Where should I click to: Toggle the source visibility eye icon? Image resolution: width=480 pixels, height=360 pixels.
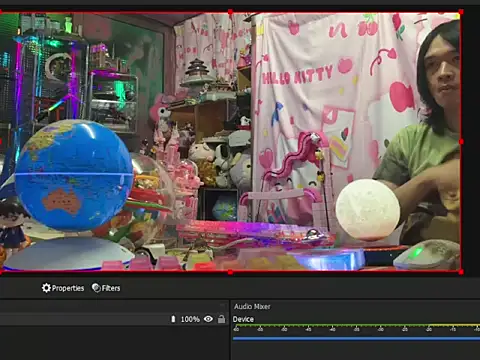208,319
